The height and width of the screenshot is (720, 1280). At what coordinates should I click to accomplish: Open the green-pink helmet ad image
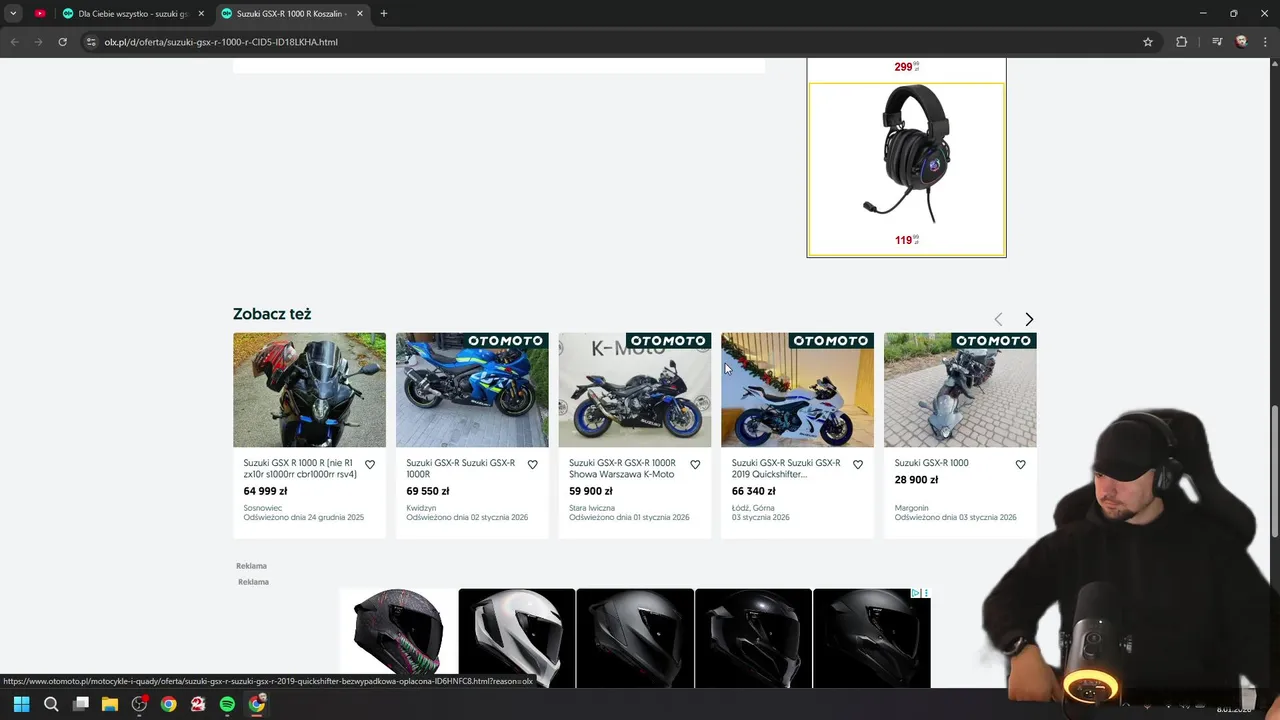pyautogui.click(x=398, y=638)
